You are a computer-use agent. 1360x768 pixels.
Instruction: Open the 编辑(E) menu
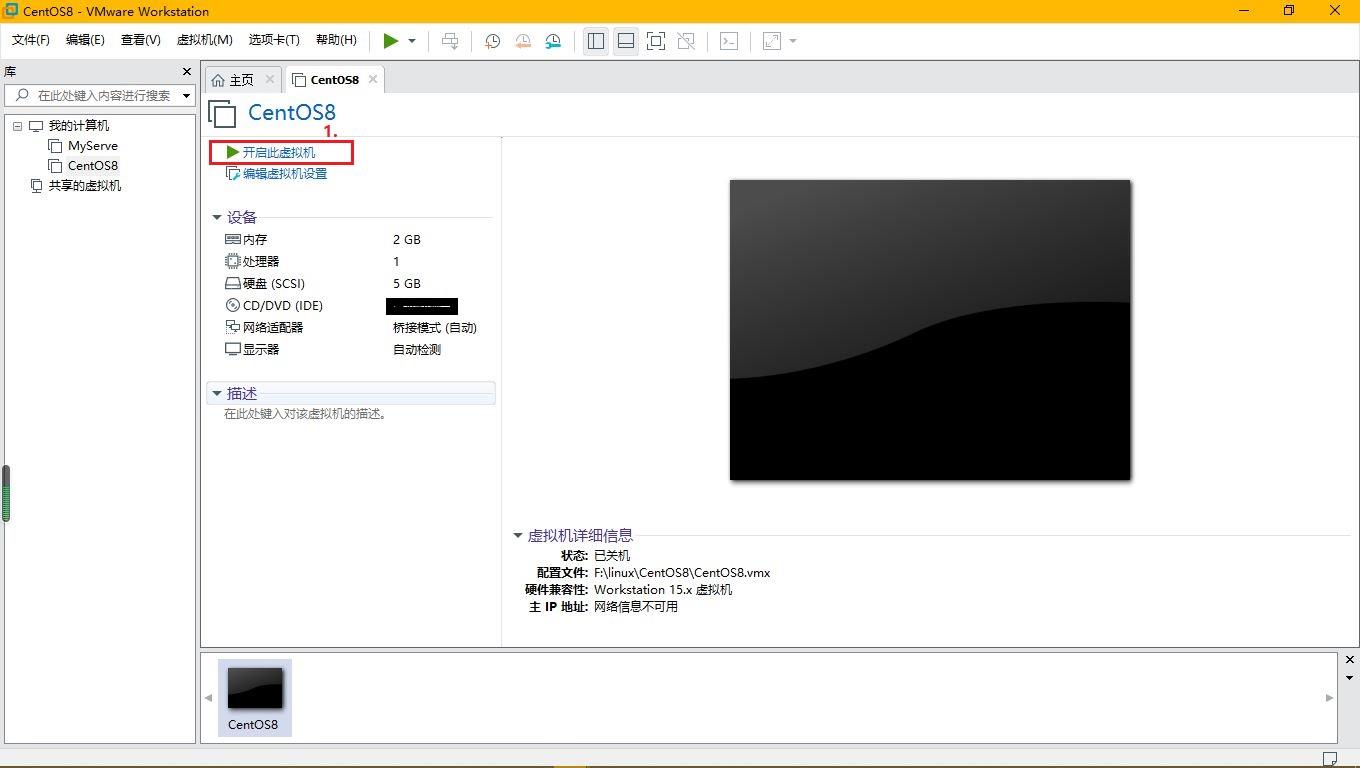point(85,40)
